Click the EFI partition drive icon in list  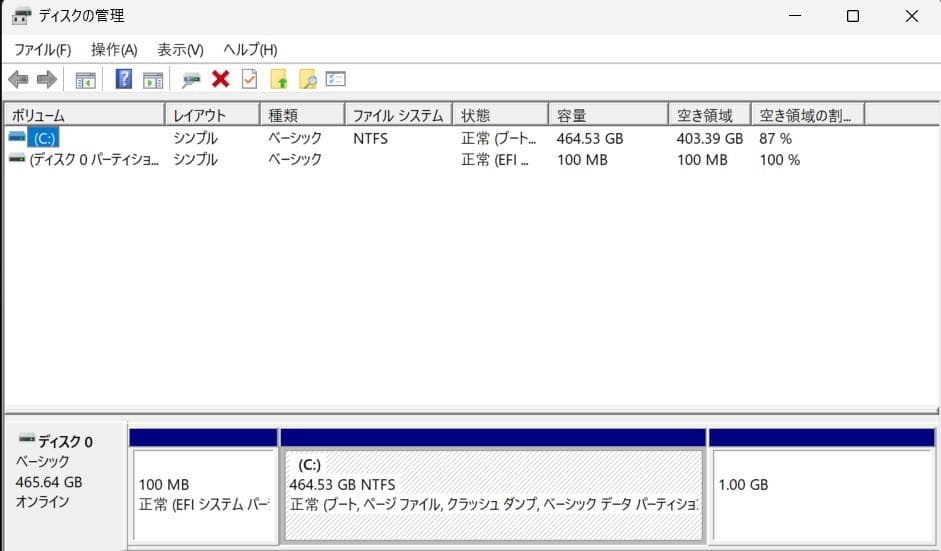[17, 158]
